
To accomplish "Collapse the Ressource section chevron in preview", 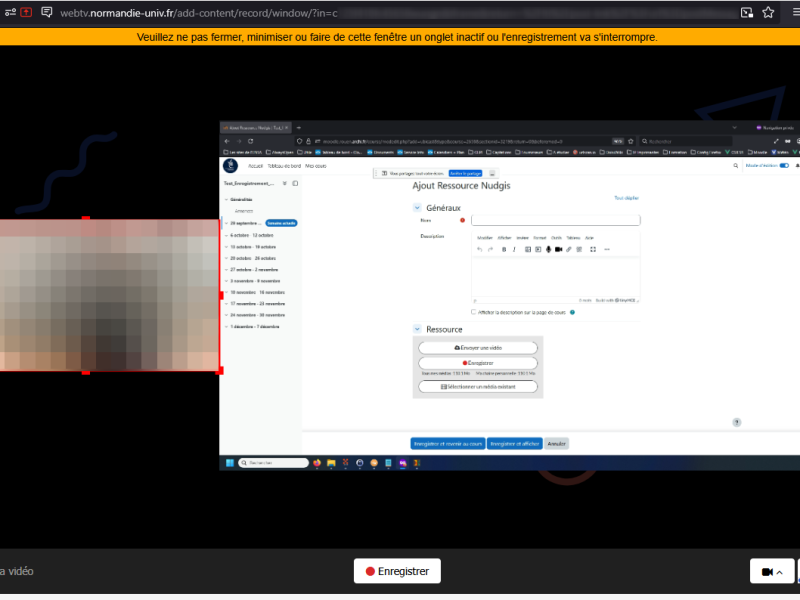I will (x=417, y=329).
